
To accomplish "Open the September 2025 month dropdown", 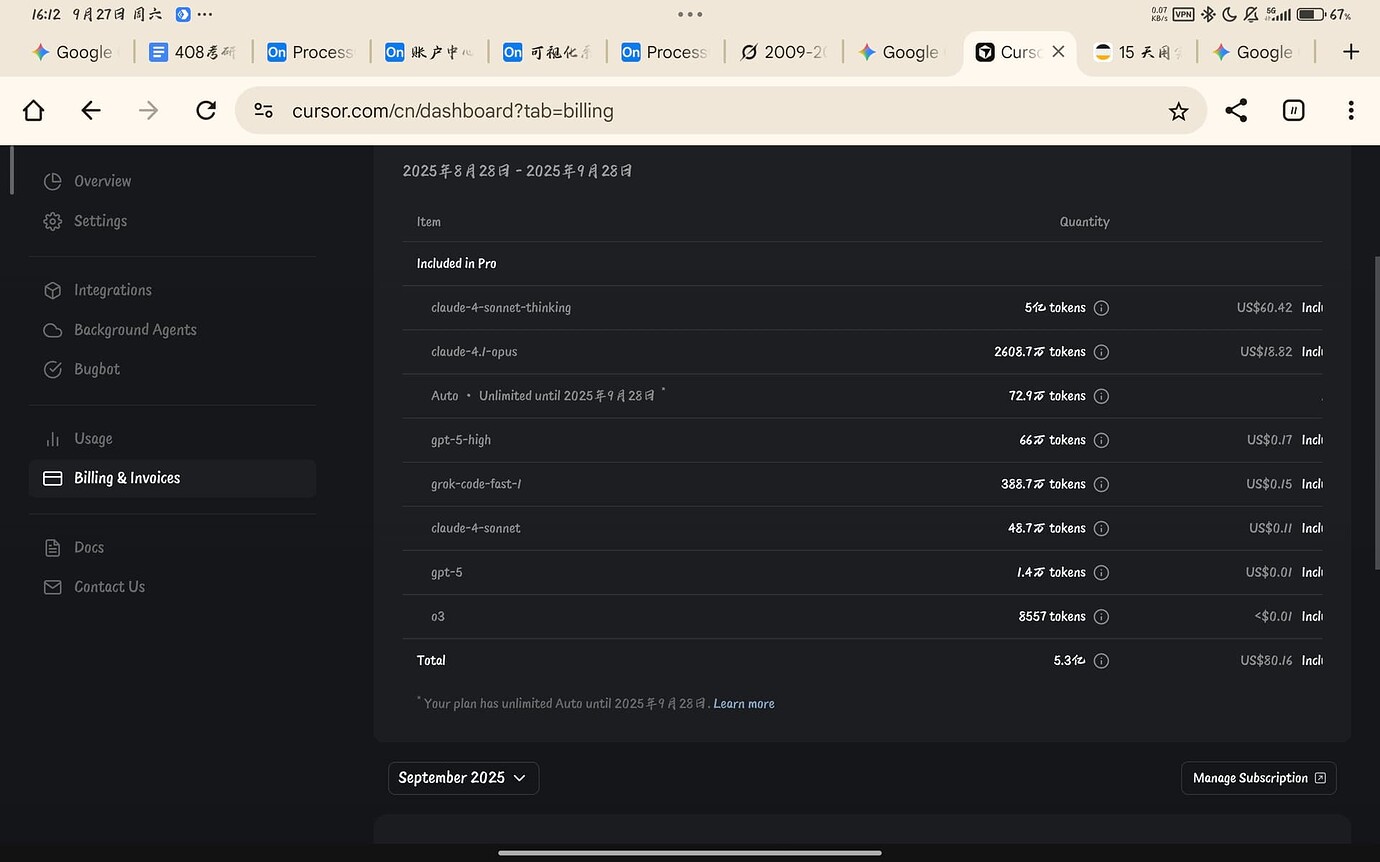I will pos(463,778).
